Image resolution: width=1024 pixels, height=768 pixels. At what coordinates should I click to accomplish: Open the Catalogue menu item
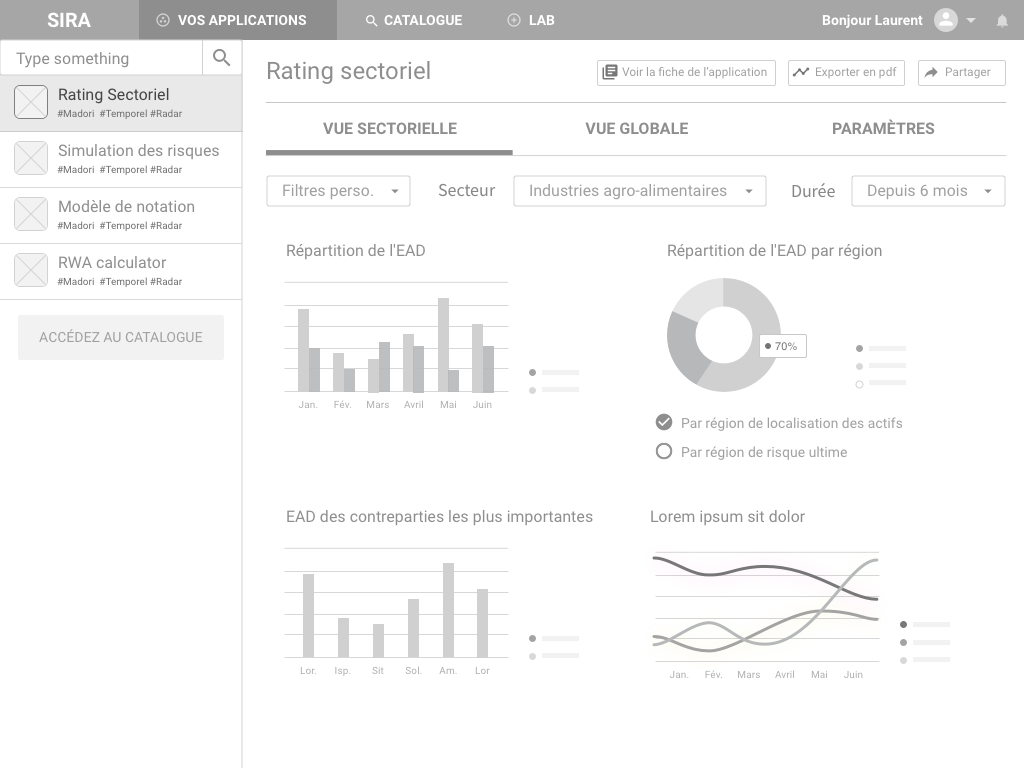point(413,20)
